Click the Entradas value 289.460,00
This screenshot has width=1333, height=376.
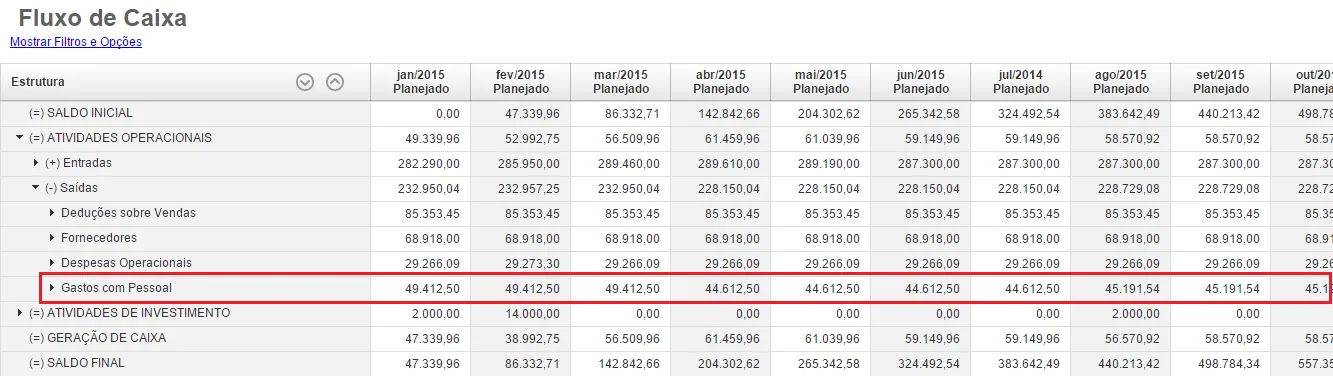tap(629, 163)
